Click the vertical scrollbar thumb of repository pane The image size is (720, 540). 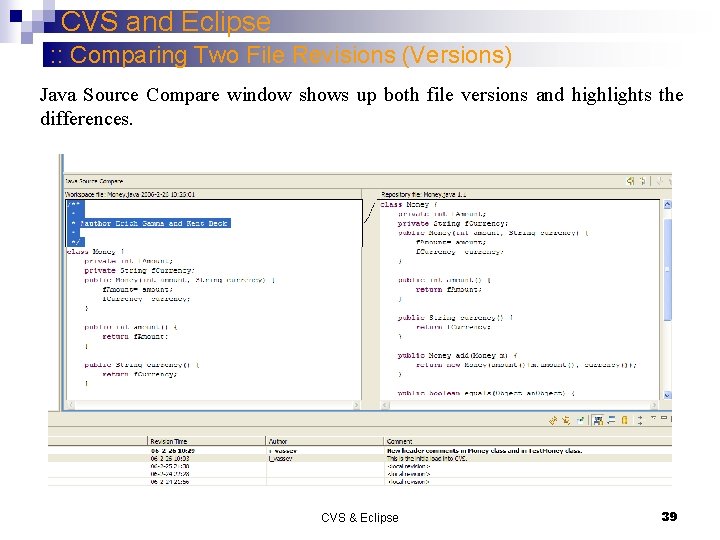pos(668,269)
